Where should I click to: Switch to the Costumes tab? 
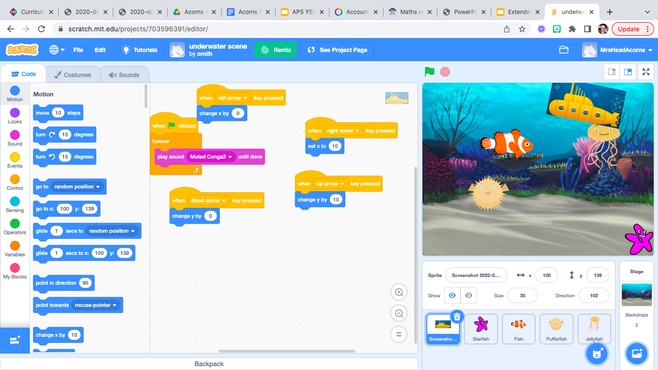click(73, 75)
